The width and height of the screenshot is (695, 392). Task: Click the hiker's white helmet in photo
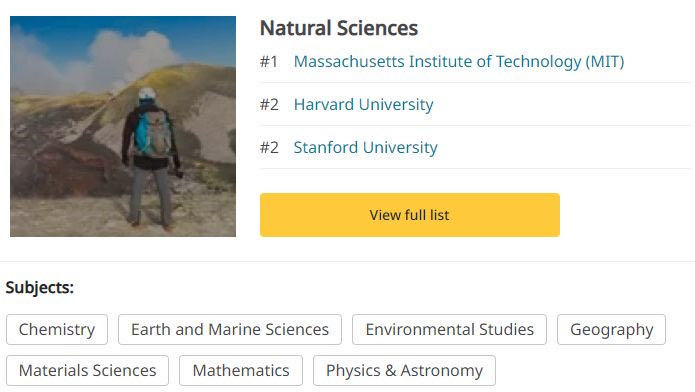click(147, 93)
